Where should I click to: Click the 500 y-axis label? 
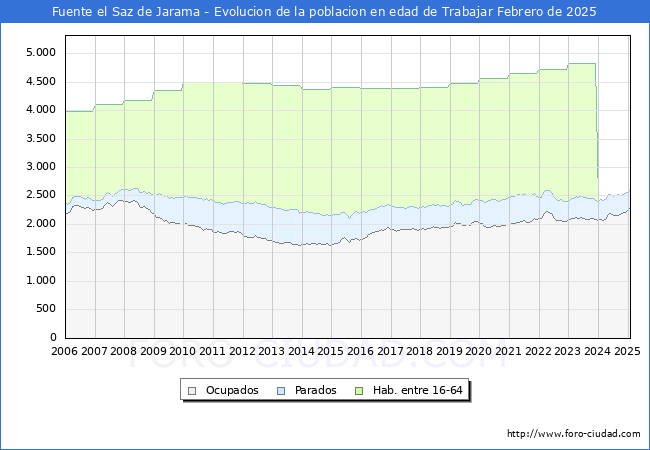tap(47, 309)
